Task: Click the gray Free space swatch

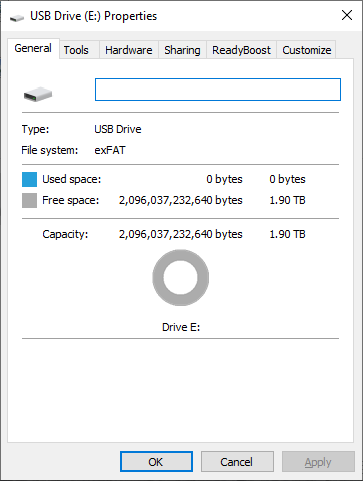Action: (x=29, y=201)
